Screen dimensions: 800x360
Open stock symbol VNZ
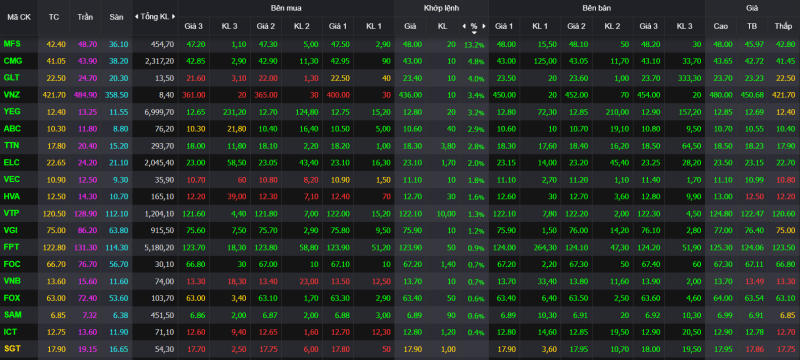[12, 95]
